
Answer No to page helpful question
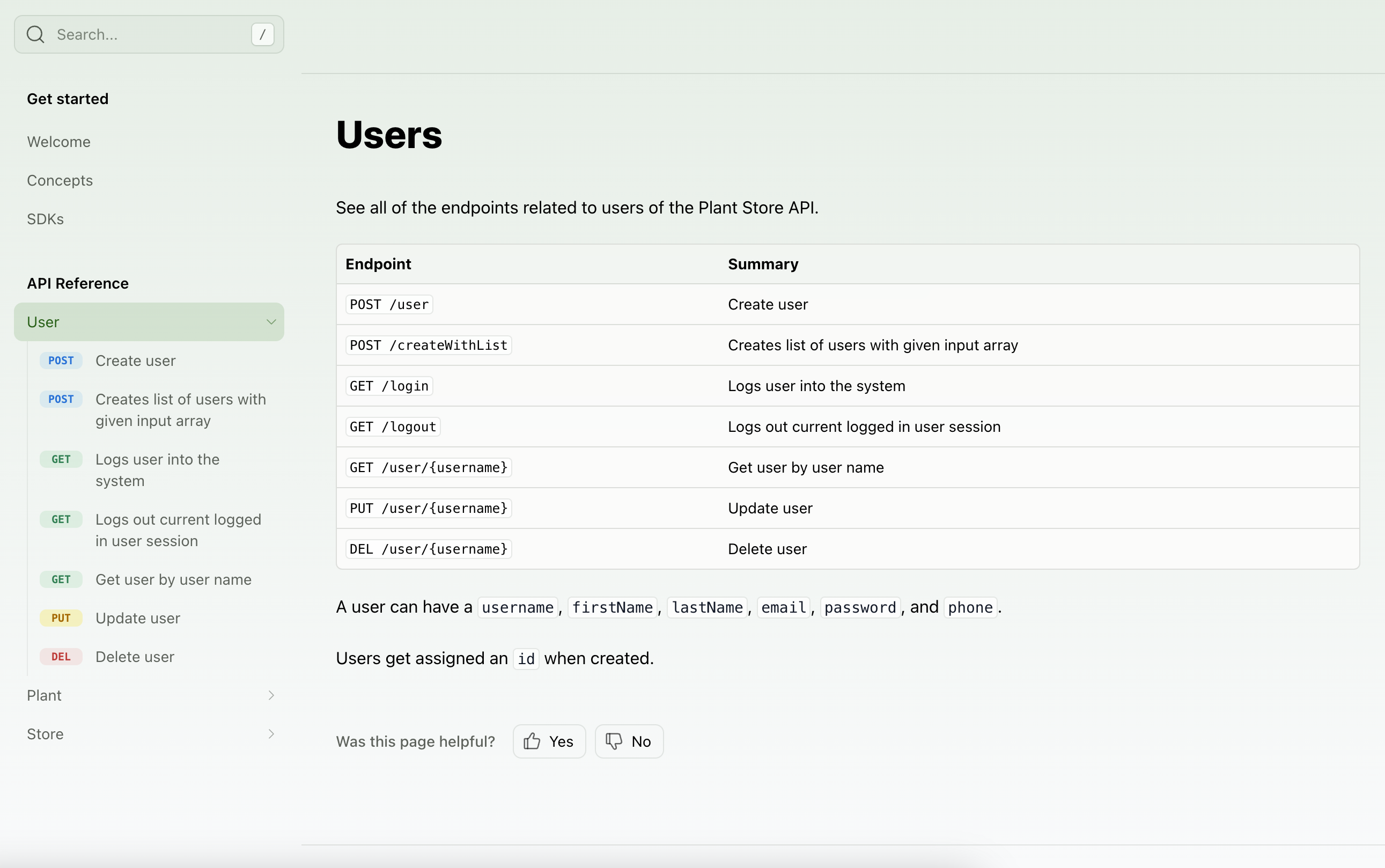coord(629,741)
